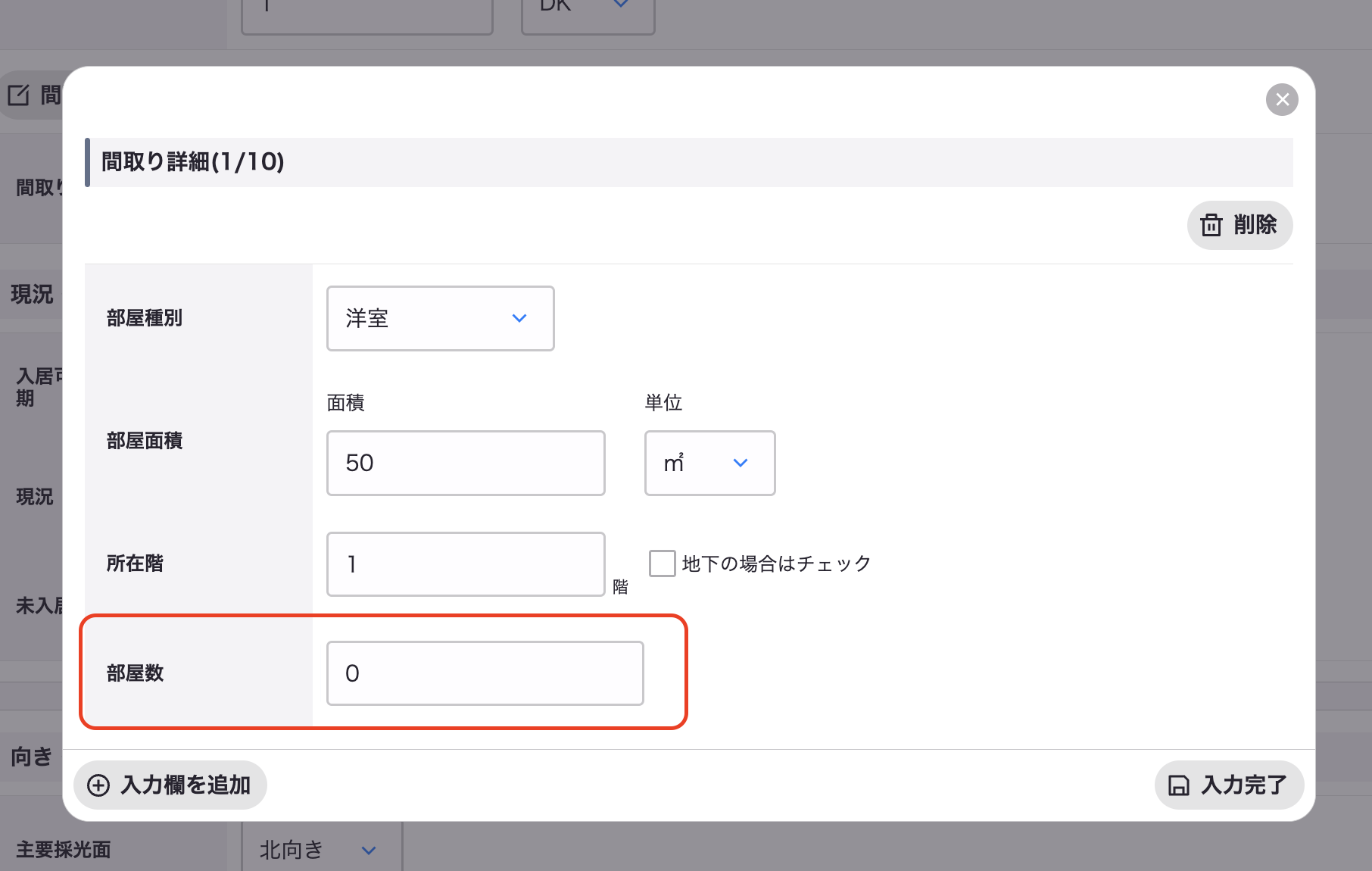Click the 所在階 label
Screen dimensions: 1372x871
point(135,563)
